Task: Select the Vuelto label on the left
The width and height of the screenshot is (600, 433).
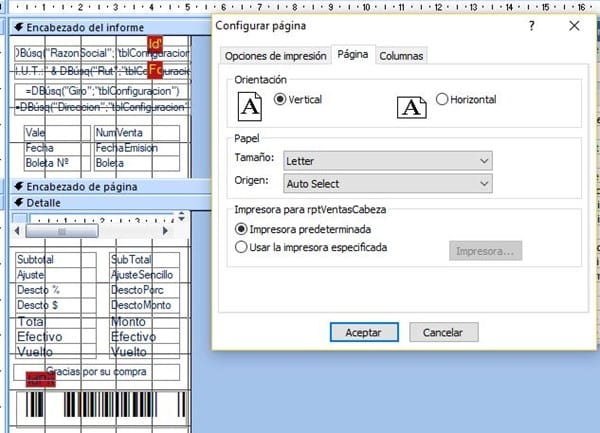Action: click(56, 352)
